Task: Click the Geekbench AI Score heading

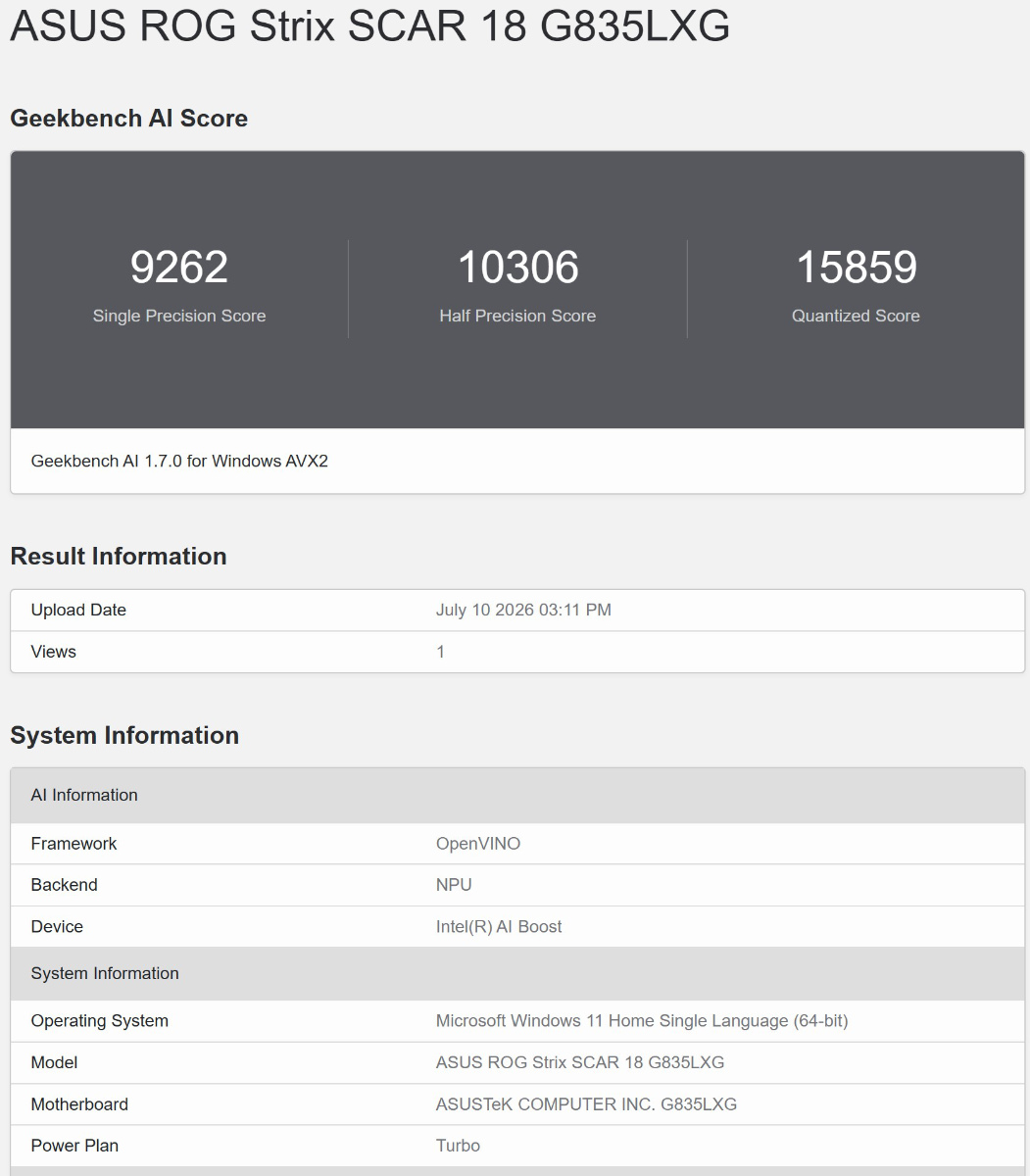Action: click(x=128, y=119)
